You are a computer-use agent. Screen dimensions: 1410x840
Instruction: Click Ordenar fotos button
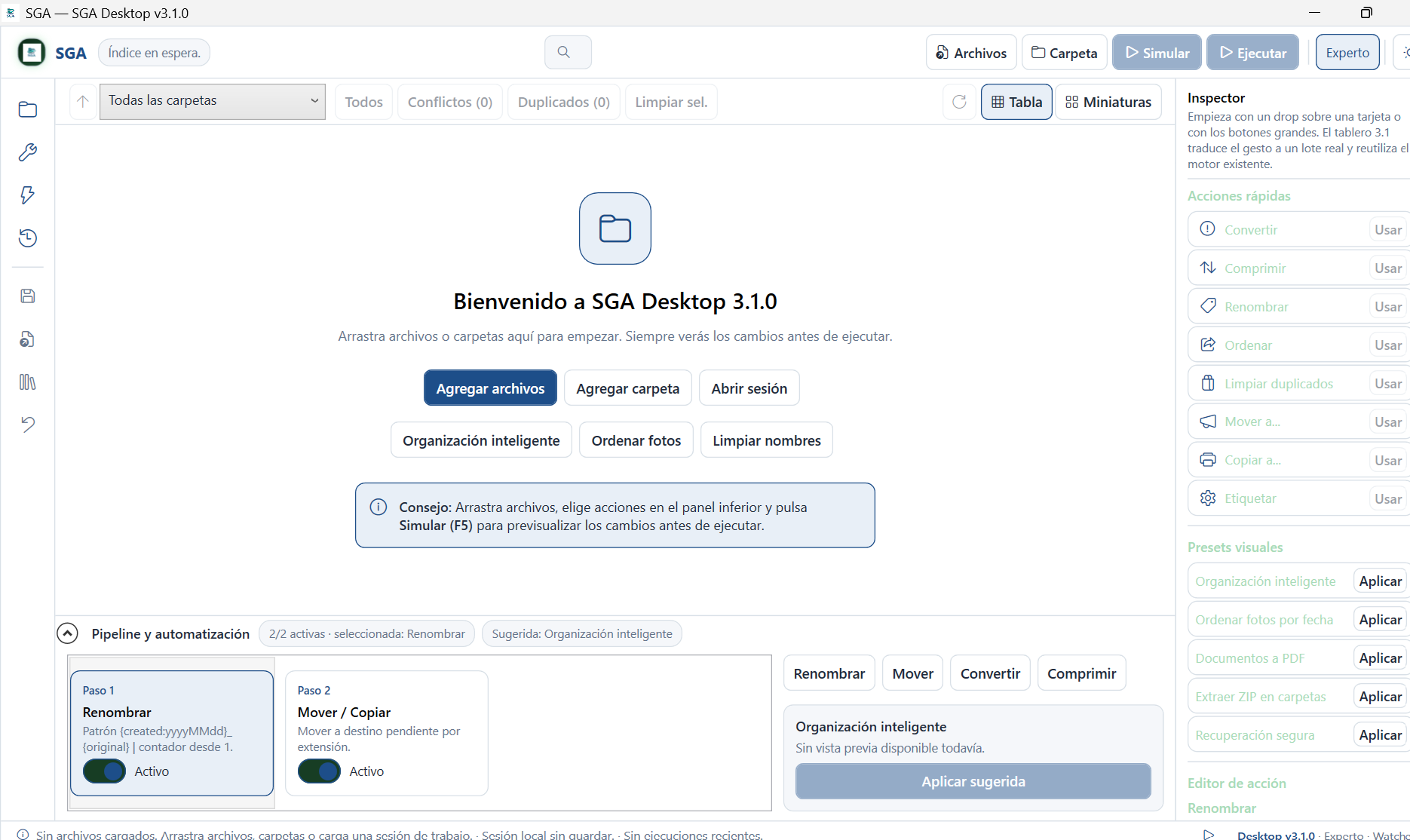[636, 440]
